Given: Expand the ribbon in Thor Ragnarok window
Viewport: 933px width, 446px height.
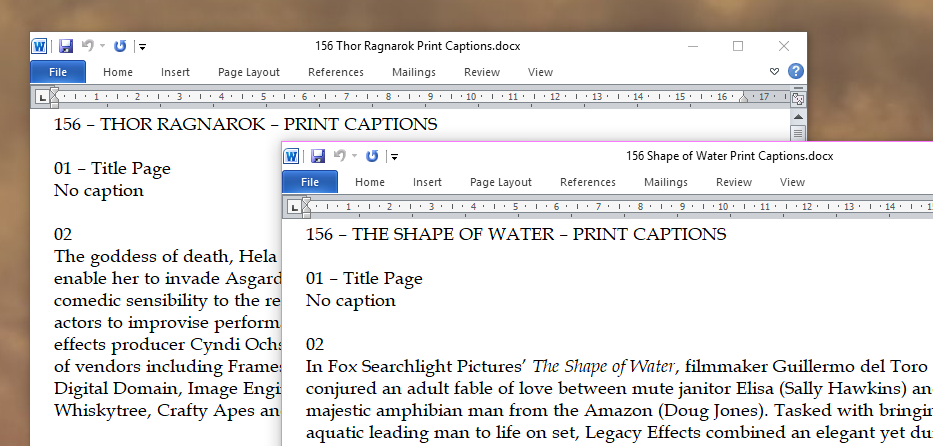Looking at the screenshot, I should click(774, 72).
